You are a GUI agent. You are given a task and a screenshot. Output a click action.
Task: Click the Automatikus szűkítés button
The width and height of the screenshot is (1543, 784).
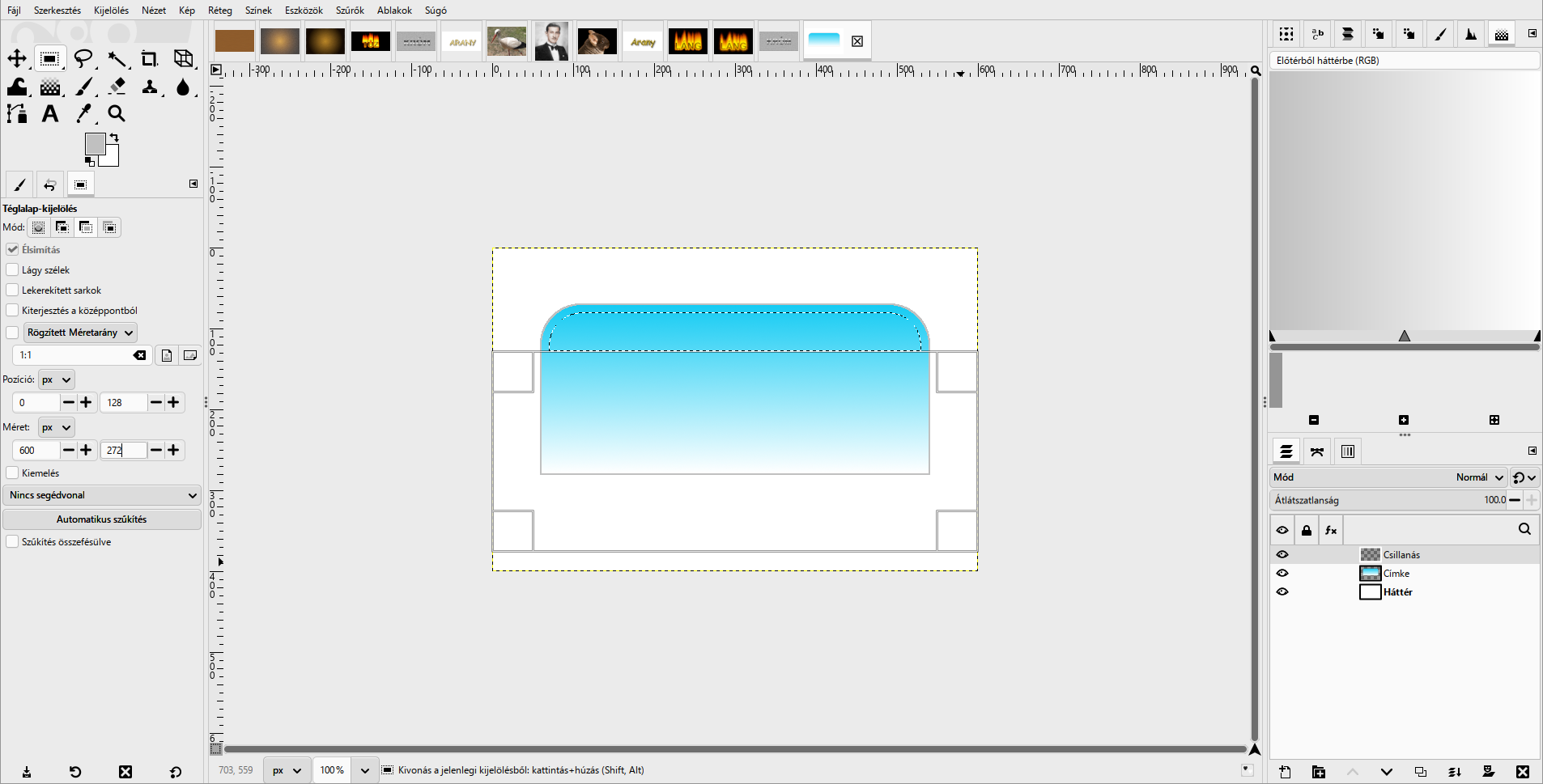tap(102, 519)
